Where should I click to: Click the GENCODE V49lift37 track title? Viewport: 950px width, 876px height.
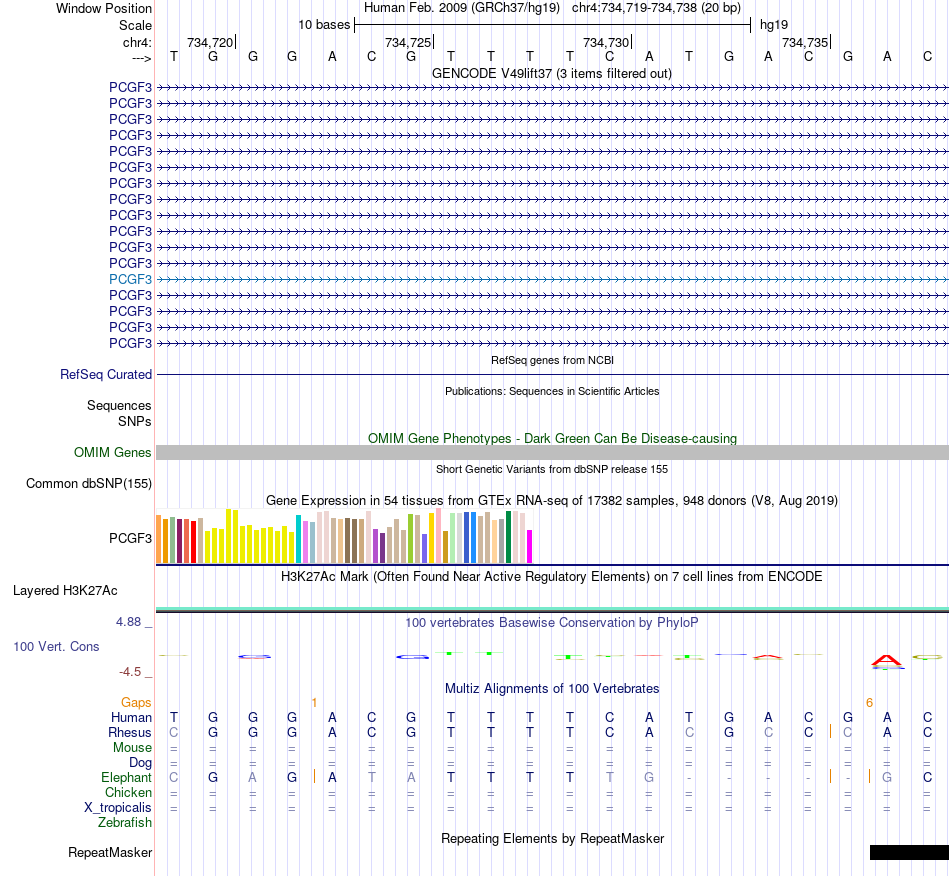pos(552,73)
